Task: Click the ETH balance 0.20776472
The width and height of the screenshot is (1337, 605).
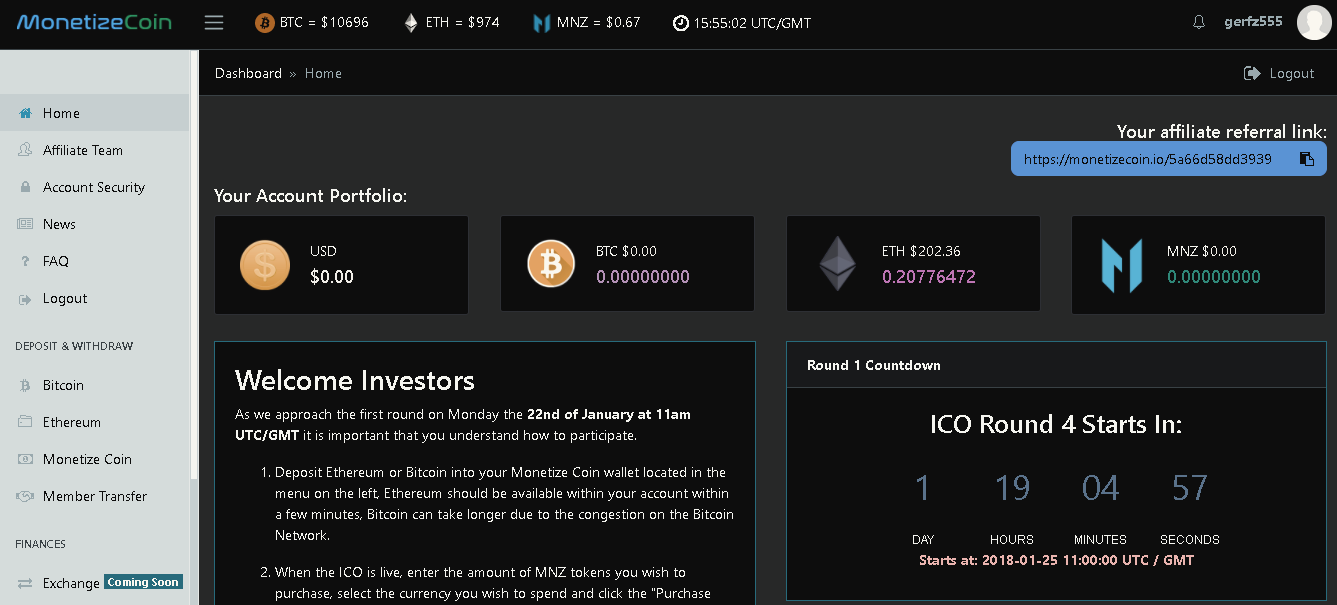Action: 929,277
